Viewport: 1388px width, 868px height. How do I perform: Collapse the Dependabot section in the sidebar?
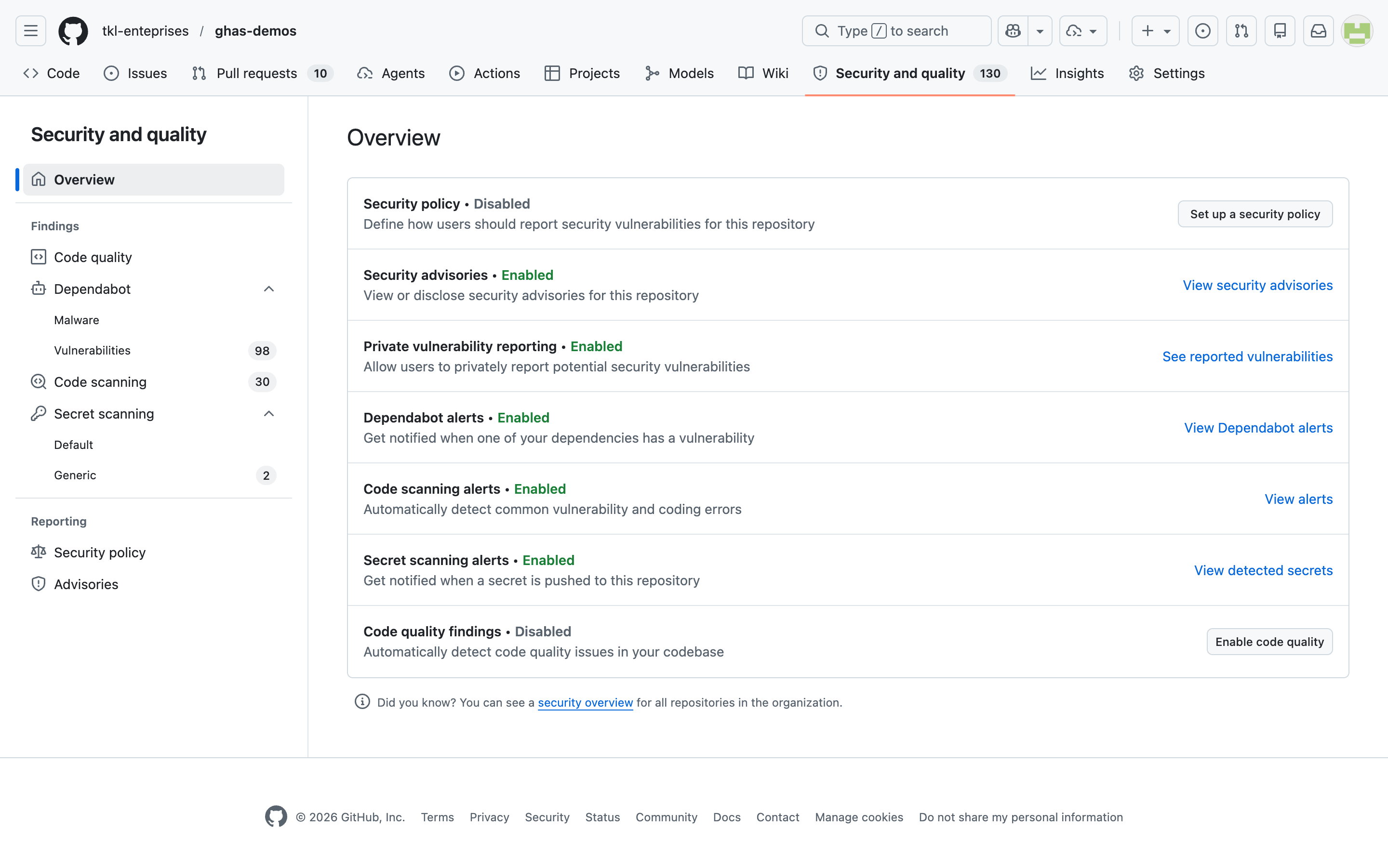coord(269,289)
